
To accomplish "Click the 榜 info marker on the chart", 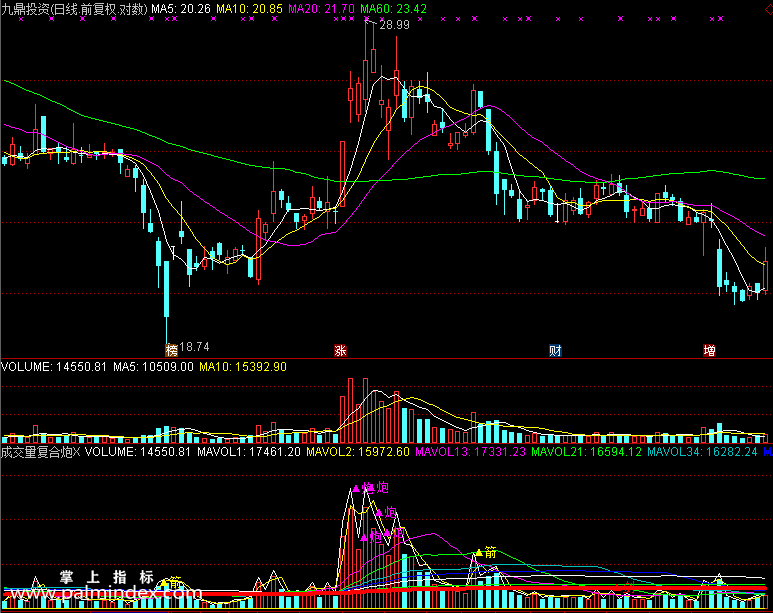I will click(x=171, y=350).
